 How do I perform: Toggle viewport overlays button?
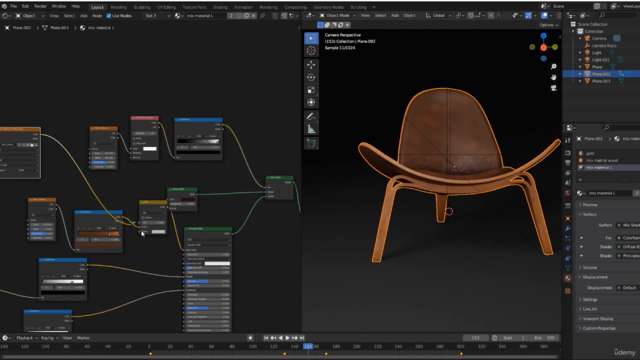[x=544, y=16]
